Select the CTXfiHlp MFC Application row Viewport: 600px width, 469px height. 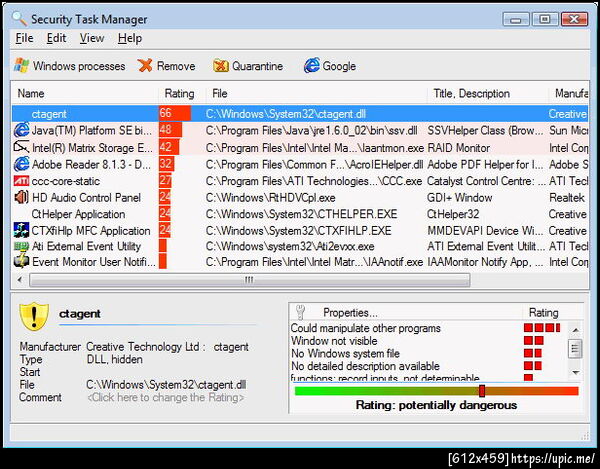300,230
